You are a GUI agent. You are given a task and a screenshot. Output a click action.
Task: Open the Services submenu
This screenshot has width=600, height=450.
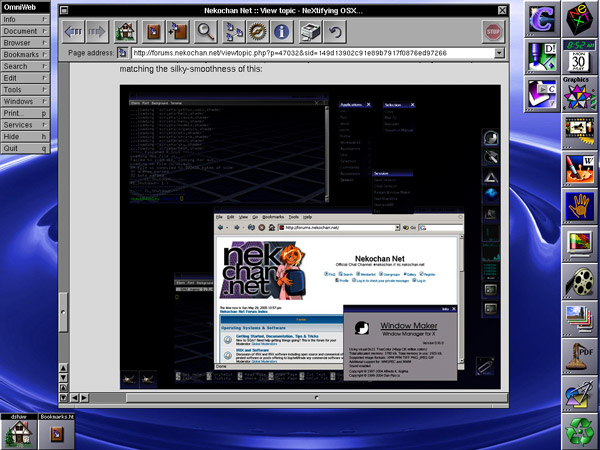[x=25, y=125]
